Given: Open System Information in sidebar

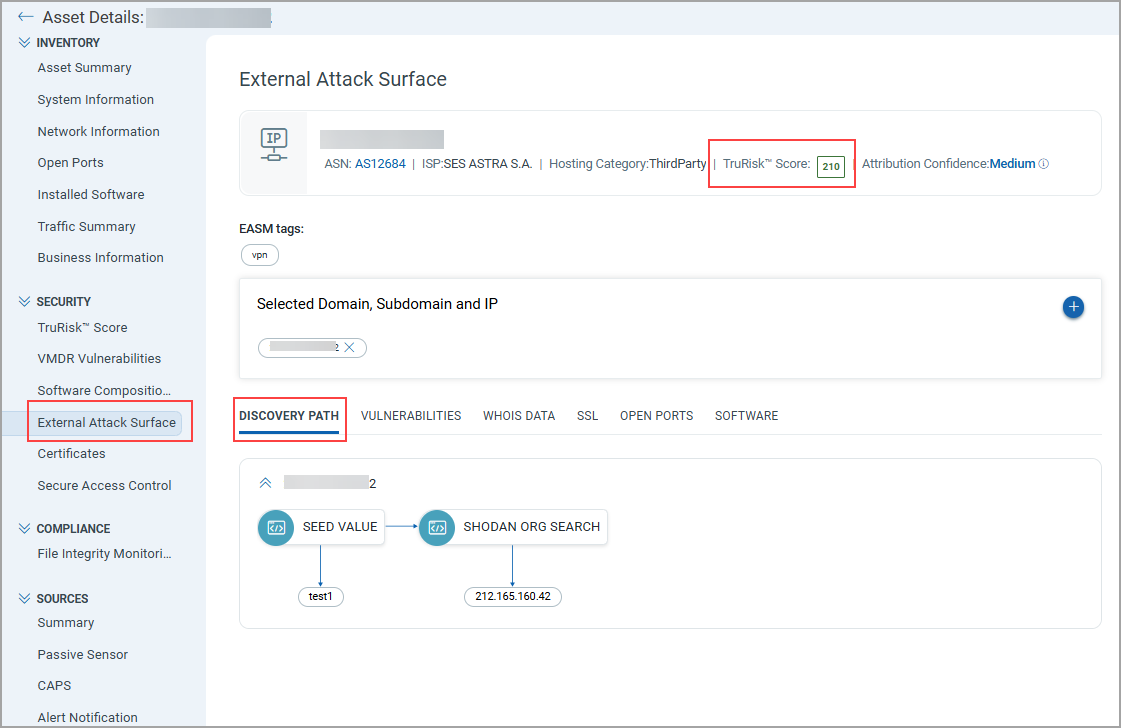Looking at the screenshot, I should [x=96, y=99].
